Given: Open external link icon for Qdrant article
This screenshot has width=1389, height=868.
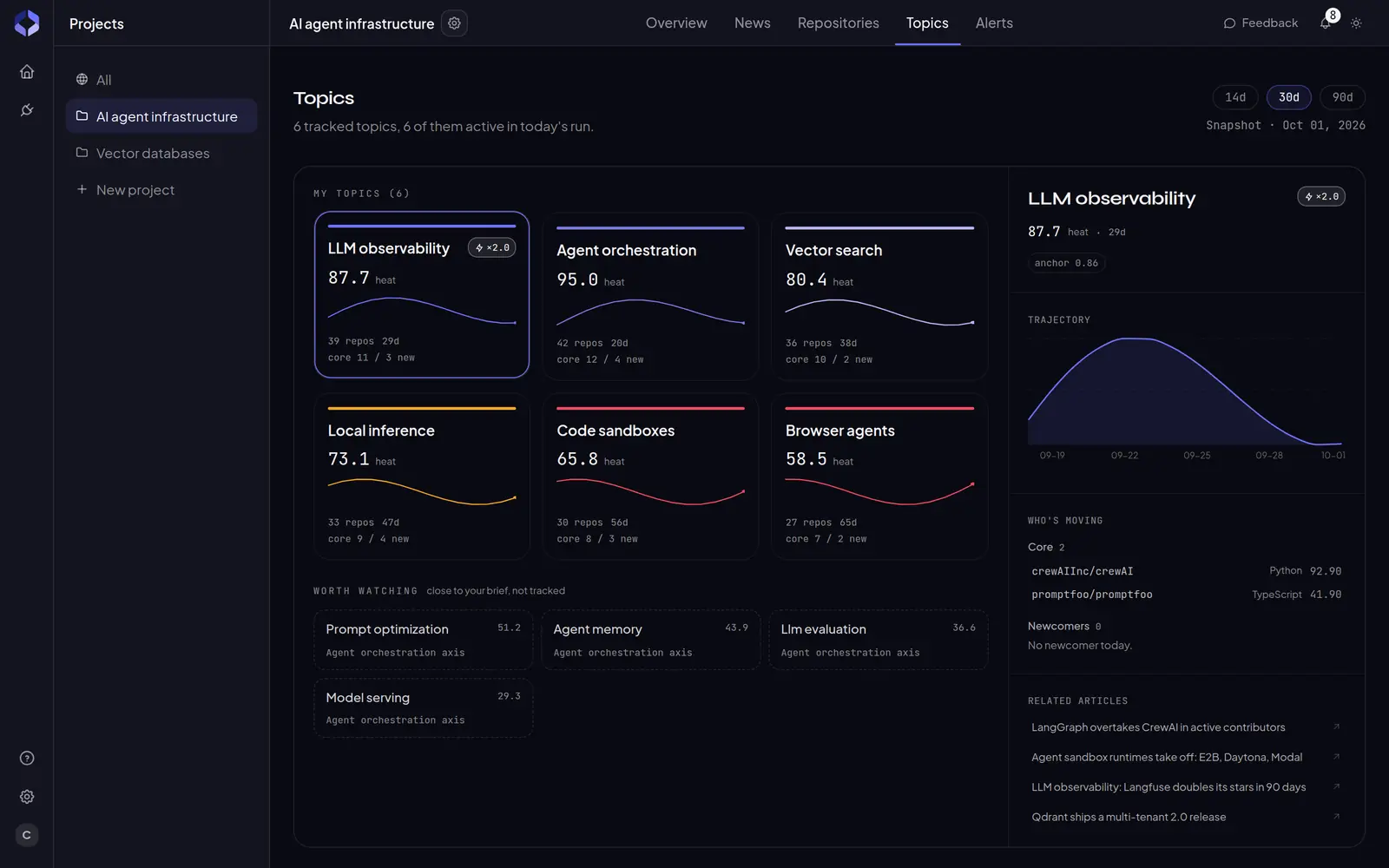Looking at the screenshot, I should 1336,817.
